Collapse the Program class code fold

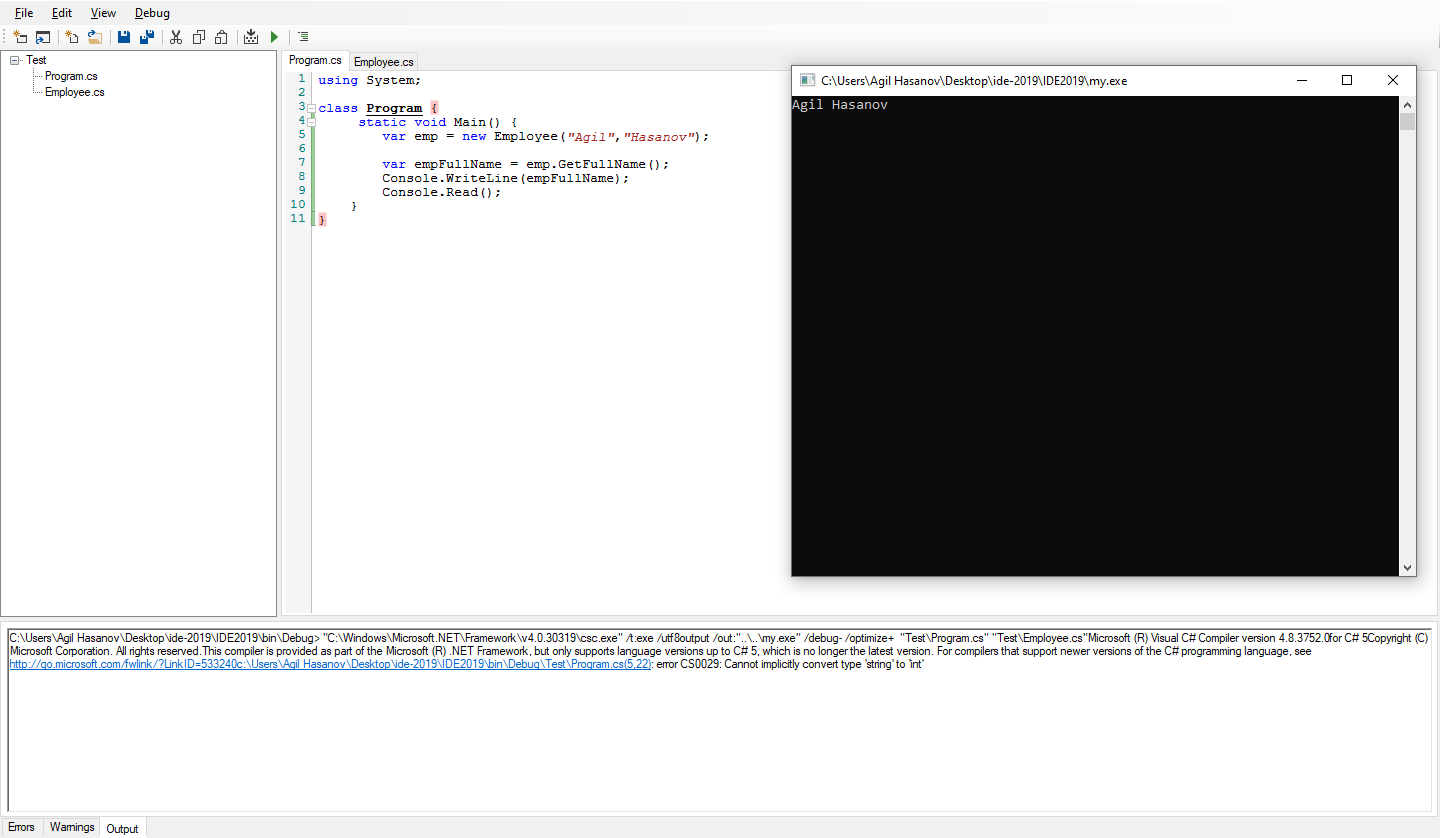pos(311,107)
